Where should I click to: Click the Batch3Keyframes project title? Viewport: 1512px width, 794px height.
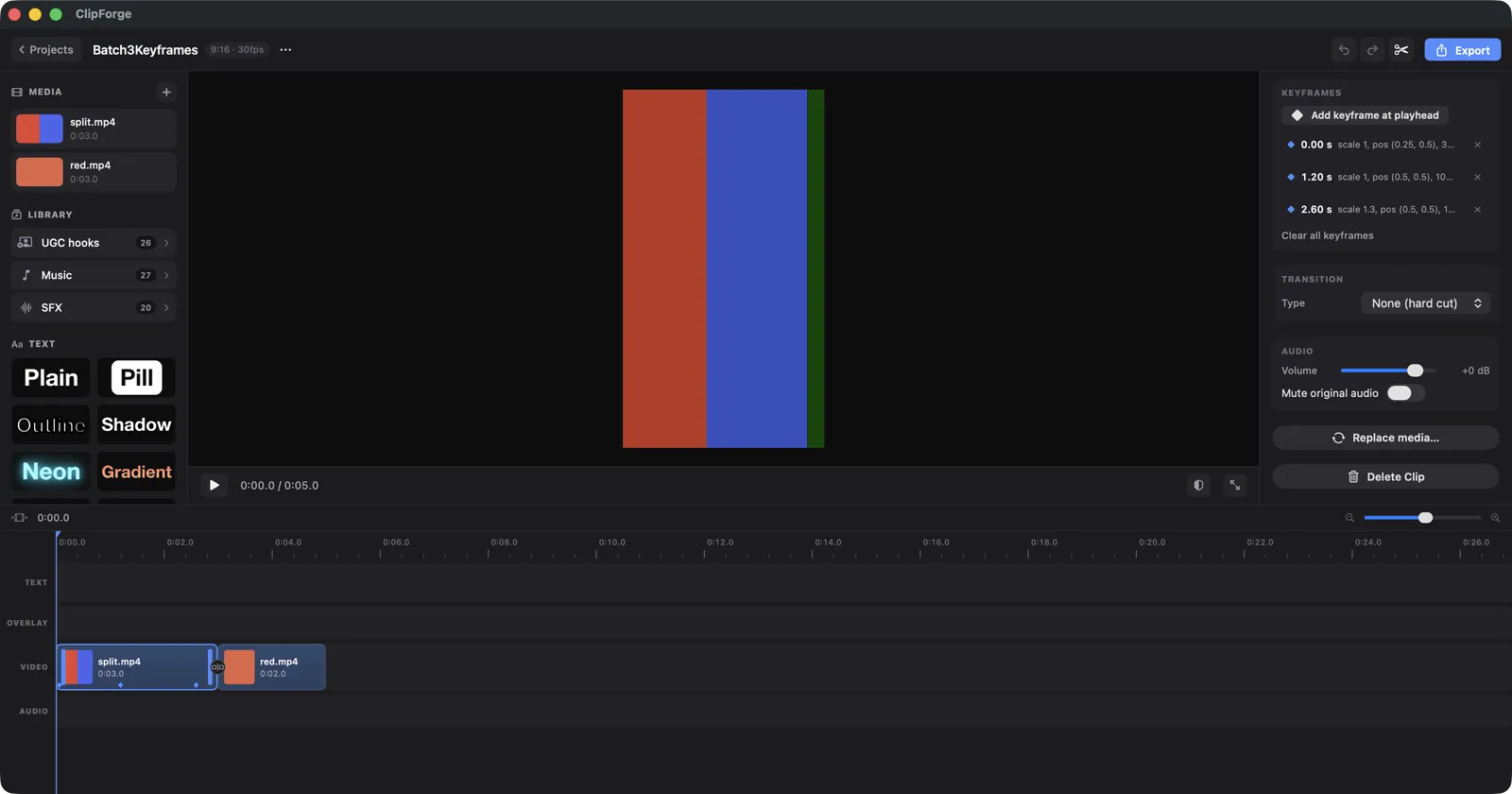146,50
